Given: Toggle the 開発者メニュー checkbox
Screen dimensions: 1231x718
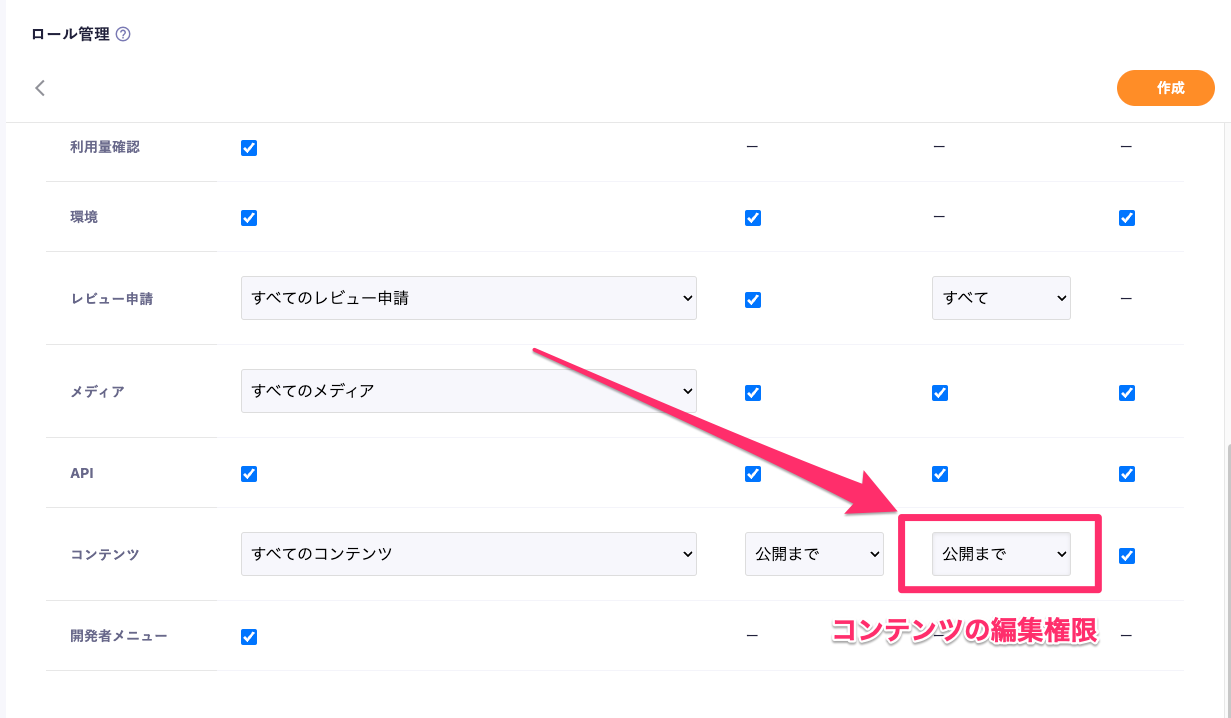Looking at the screenshot, I should pyautogui.click(x=249, y=637).
